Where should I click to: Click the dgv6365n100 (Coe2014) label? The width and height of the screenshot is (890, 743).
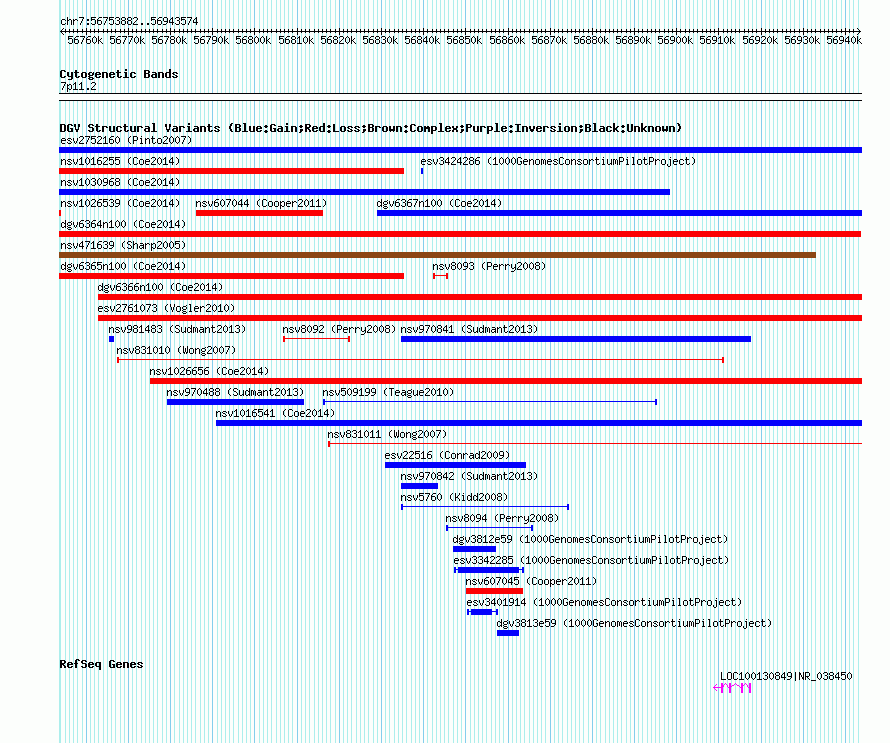[x=123, y=266]
